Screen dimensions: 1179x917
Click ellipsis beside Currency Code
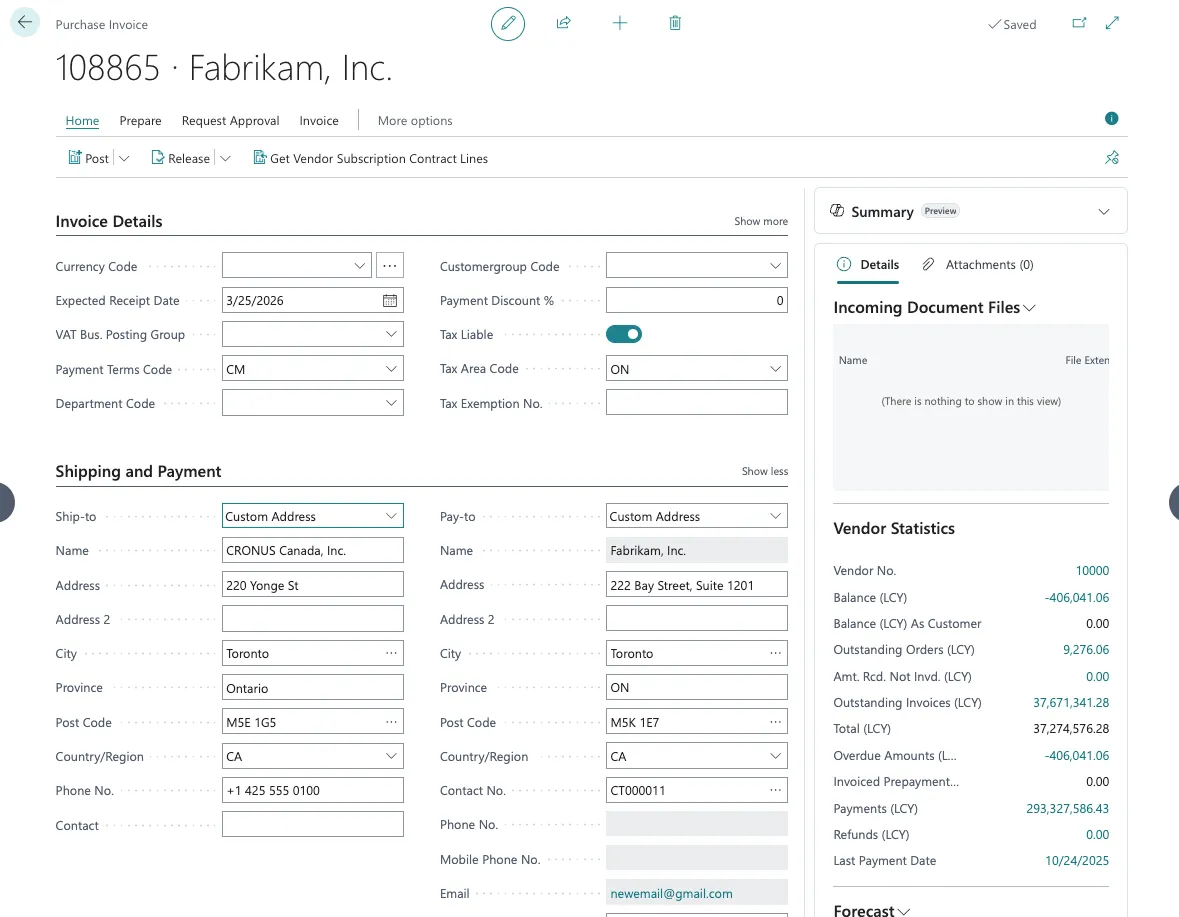pyautogui.click(x=389, y=265)
